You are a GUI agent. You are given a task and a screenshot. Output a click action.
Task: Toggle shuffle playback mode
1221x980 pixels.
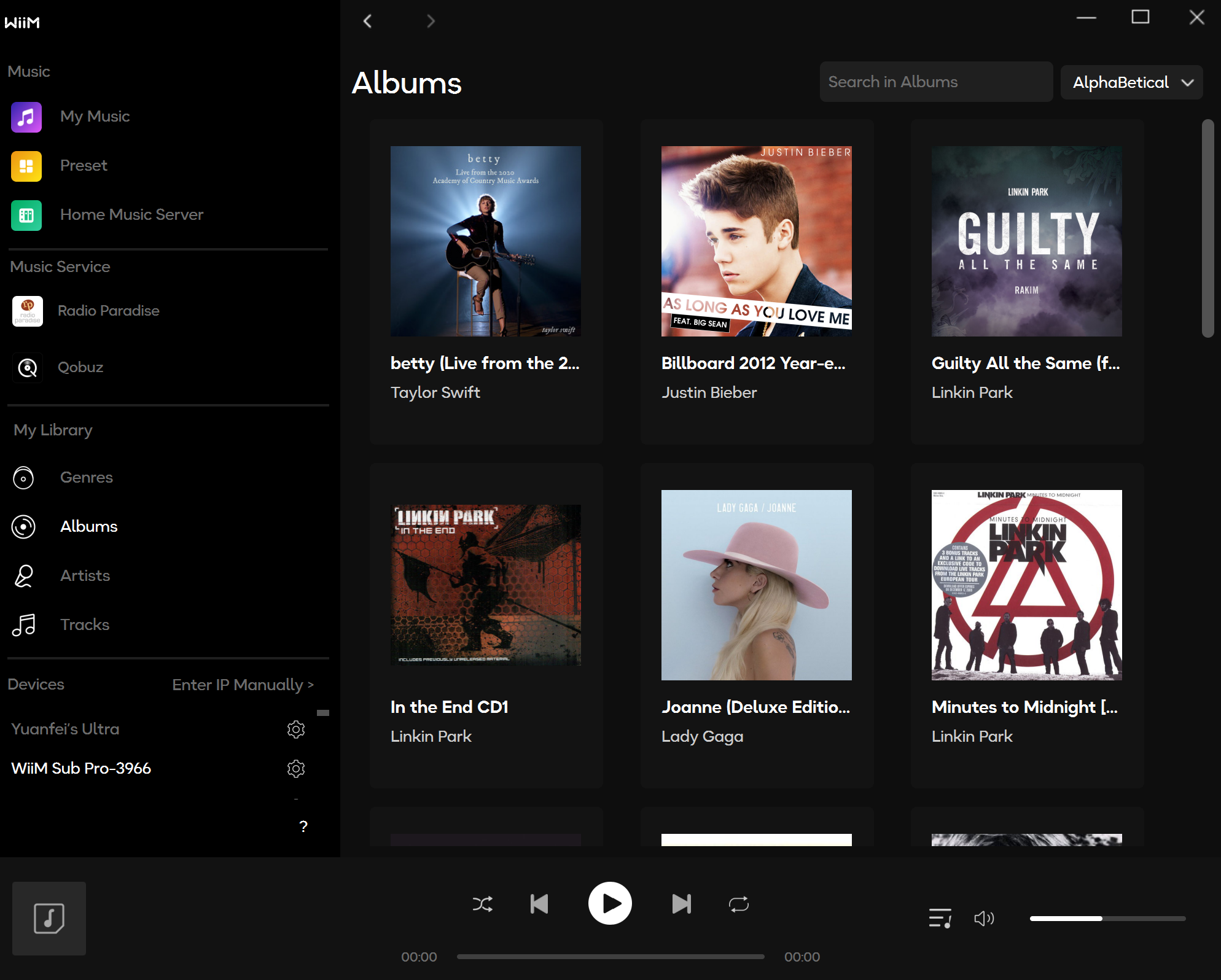[x=482, y=904]
